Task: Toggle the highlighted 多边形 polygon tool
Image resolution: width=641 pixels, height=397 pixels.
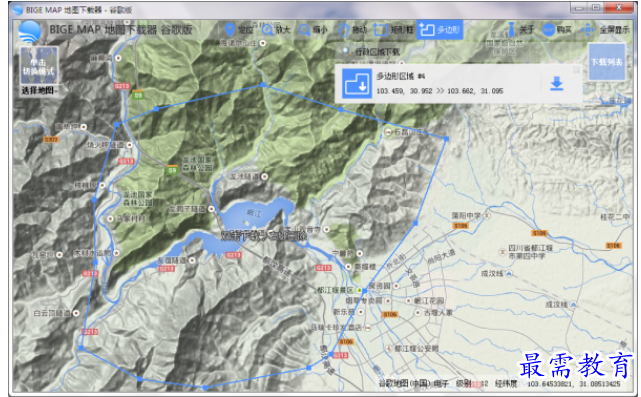Action: pyautogui.click(x=439, y=29)
